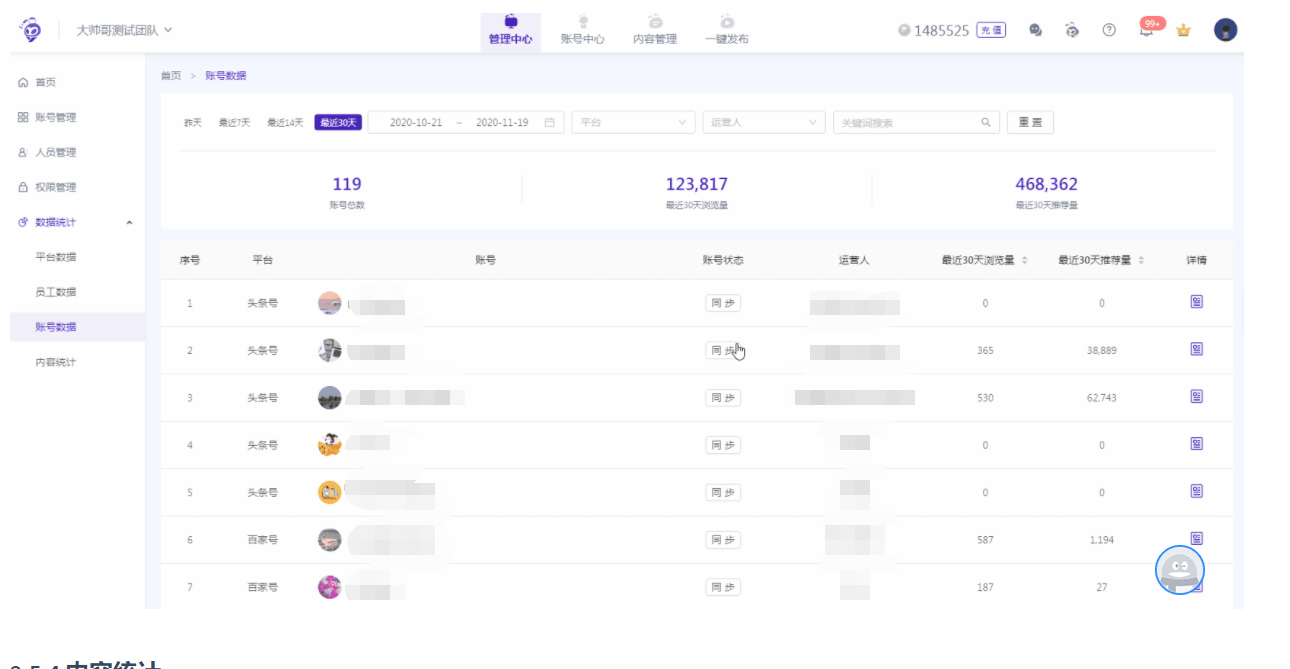Screen dimensions: 1290x669
Task: Expand the 大帅哥测试团队 team dropdown
Action: pos(124,30)
